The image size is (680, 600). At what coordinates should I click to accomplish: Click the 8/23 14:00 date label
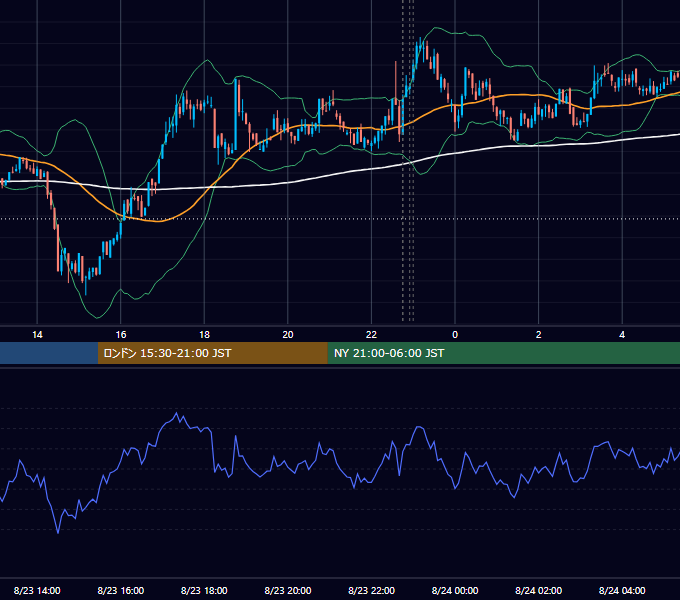click(37, 590)
